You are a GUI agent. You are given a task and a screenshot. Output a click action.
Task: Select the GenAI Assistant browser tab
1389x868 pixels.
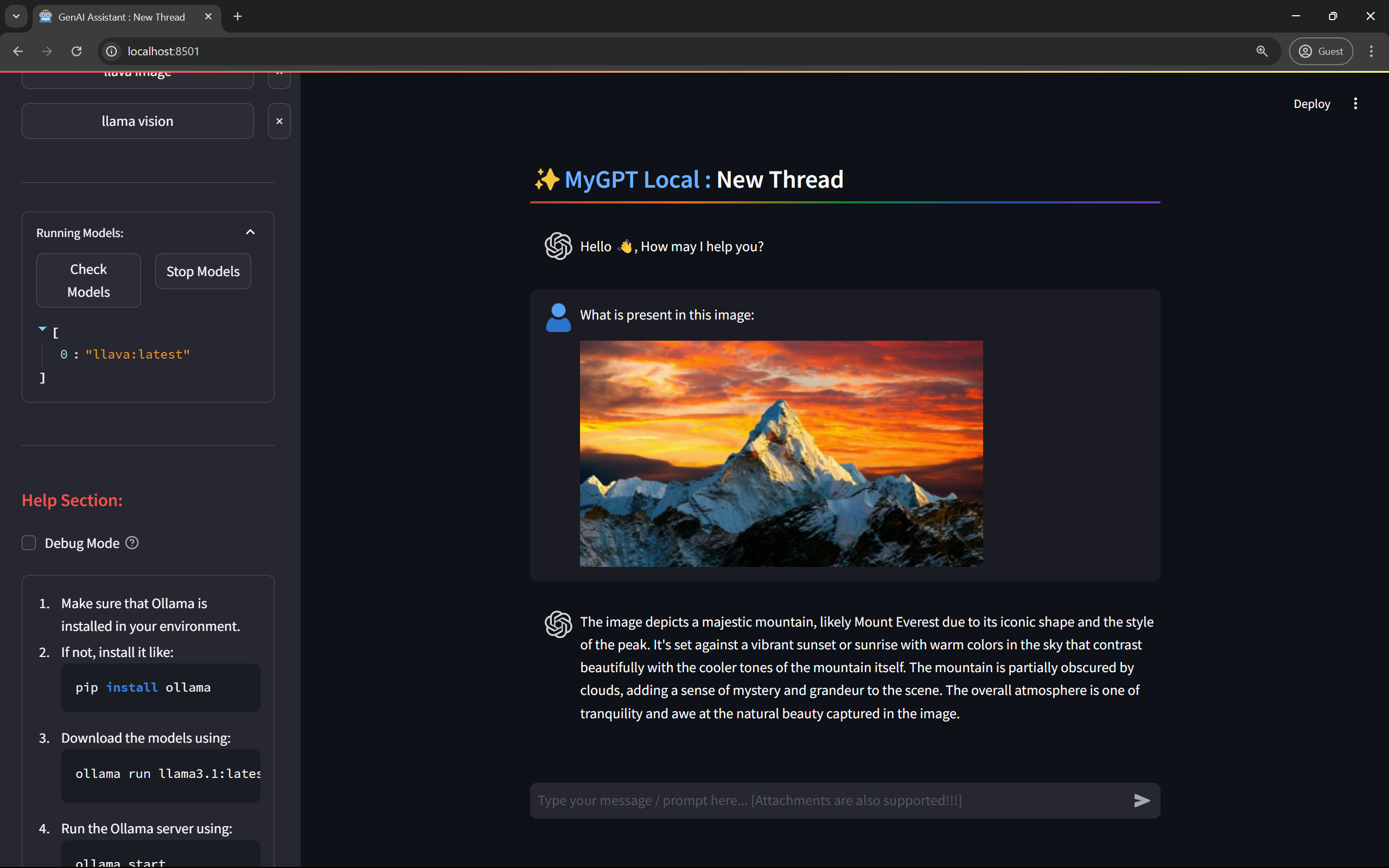[121, 17]
